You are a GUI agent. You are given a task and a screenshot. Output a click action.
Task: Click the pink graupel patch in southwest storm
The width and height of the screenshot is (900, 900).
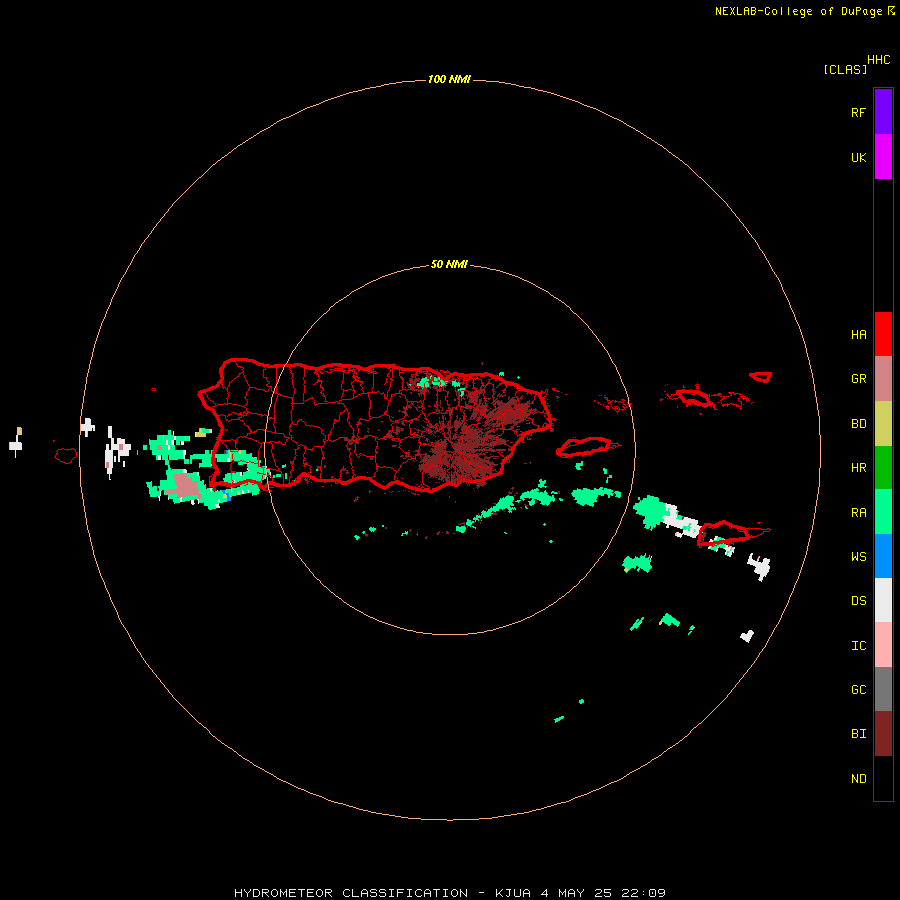tap(185, 485)
